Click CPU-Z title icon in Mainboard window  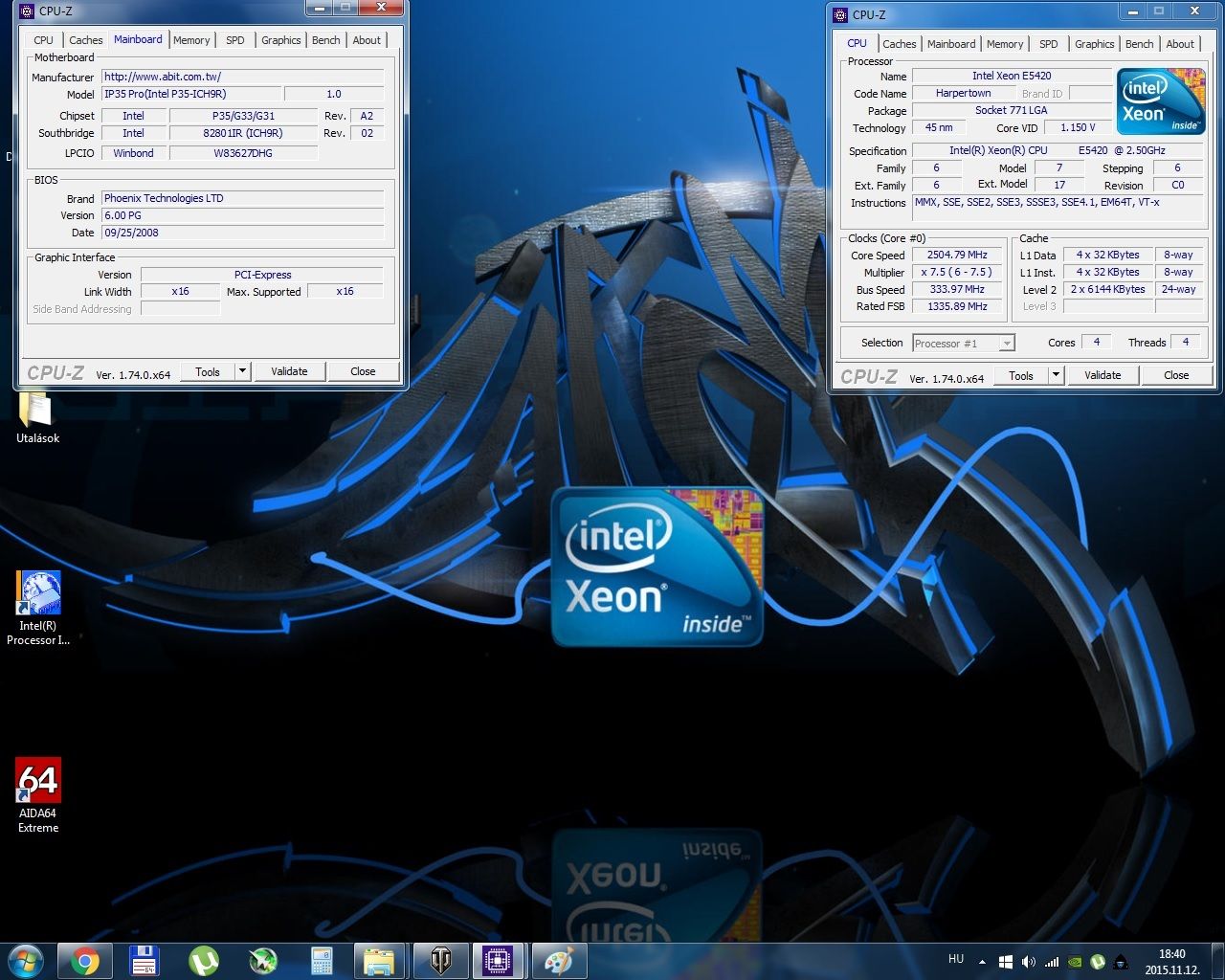[27, 11]
